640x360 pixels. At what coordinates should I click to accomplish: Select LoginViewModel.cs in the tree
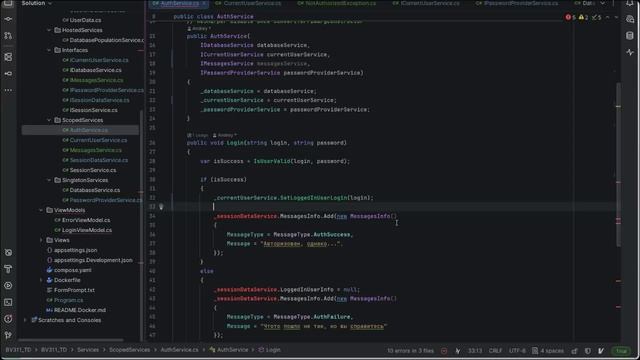83,230
